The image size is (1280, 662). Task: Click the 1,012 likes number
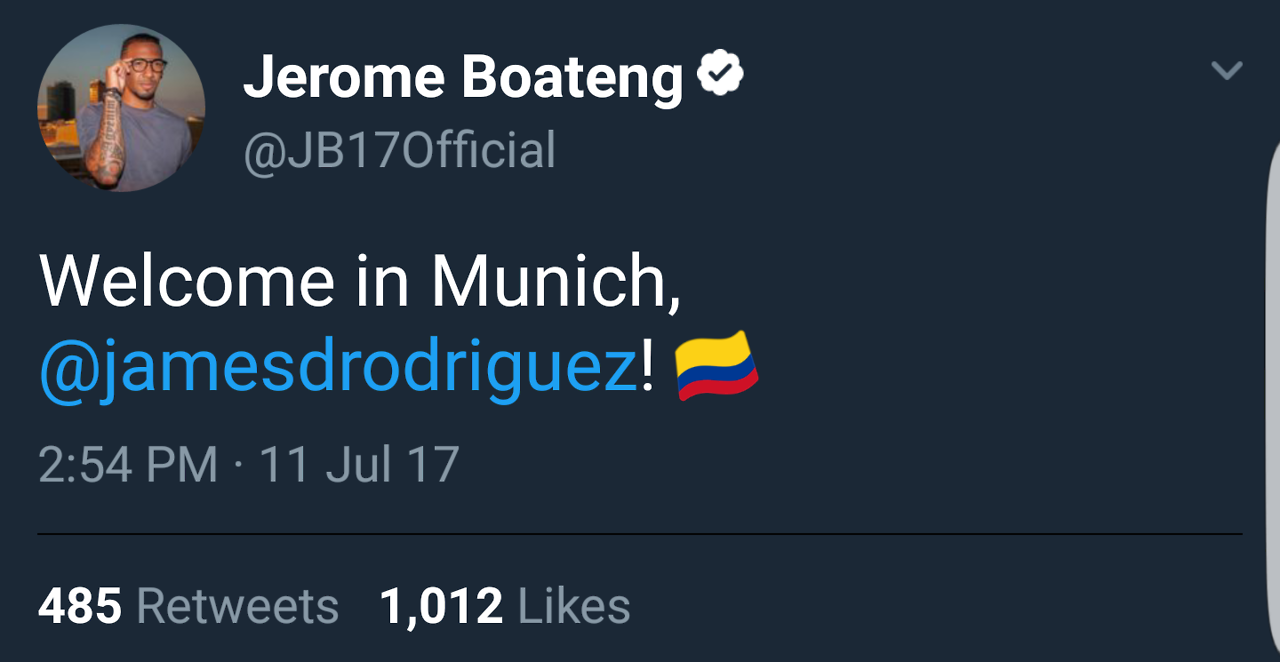(x=441, y=607)
